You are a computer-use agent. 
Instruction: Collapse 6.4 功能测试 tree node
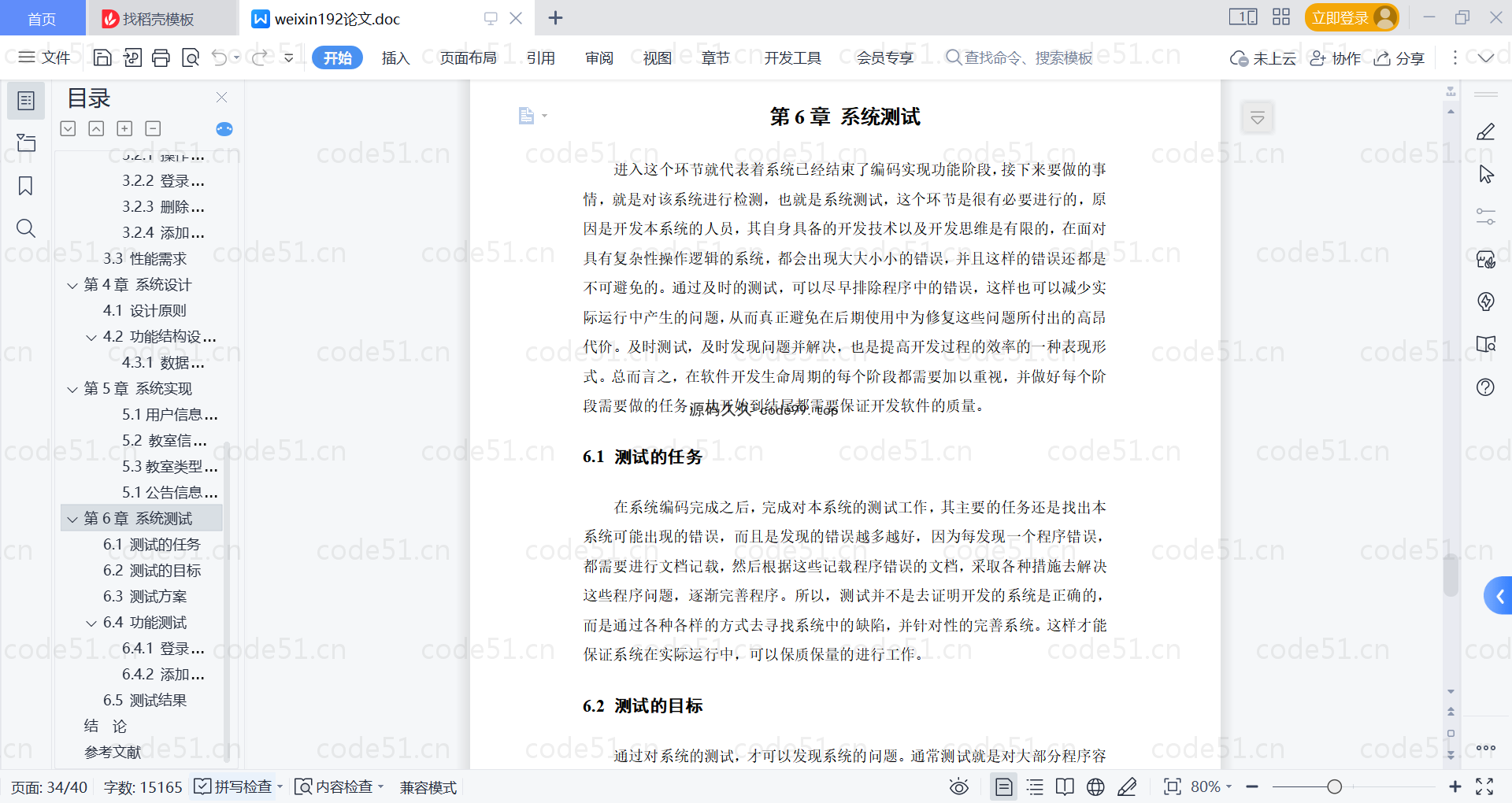91,623
